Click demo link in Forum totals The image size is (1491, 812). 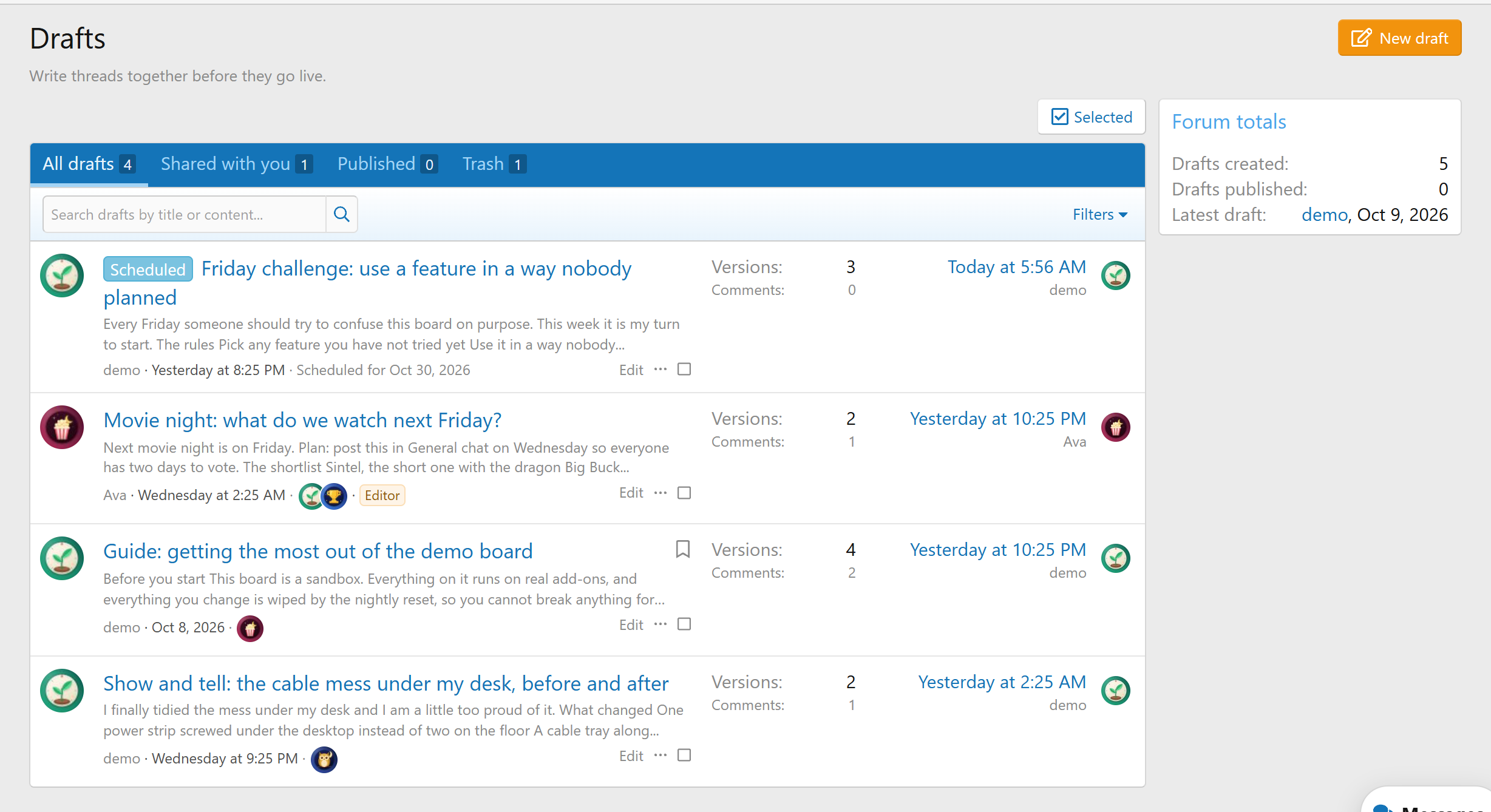pyautogui.click(x=1325, y=214)
